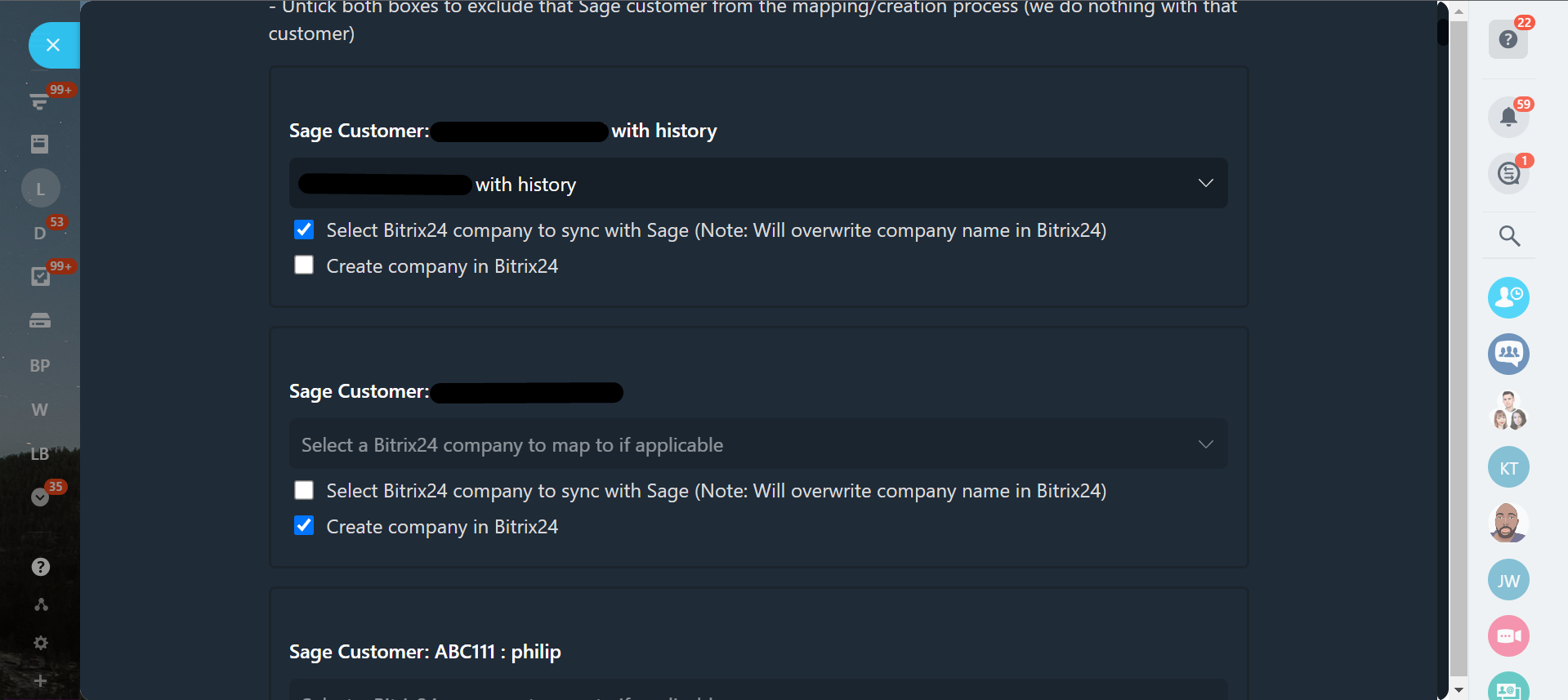This screenshot has height=700, width=1568.
Task: Open notifications bell icon
Action: pyautogui.click(x=1508, y=117)
